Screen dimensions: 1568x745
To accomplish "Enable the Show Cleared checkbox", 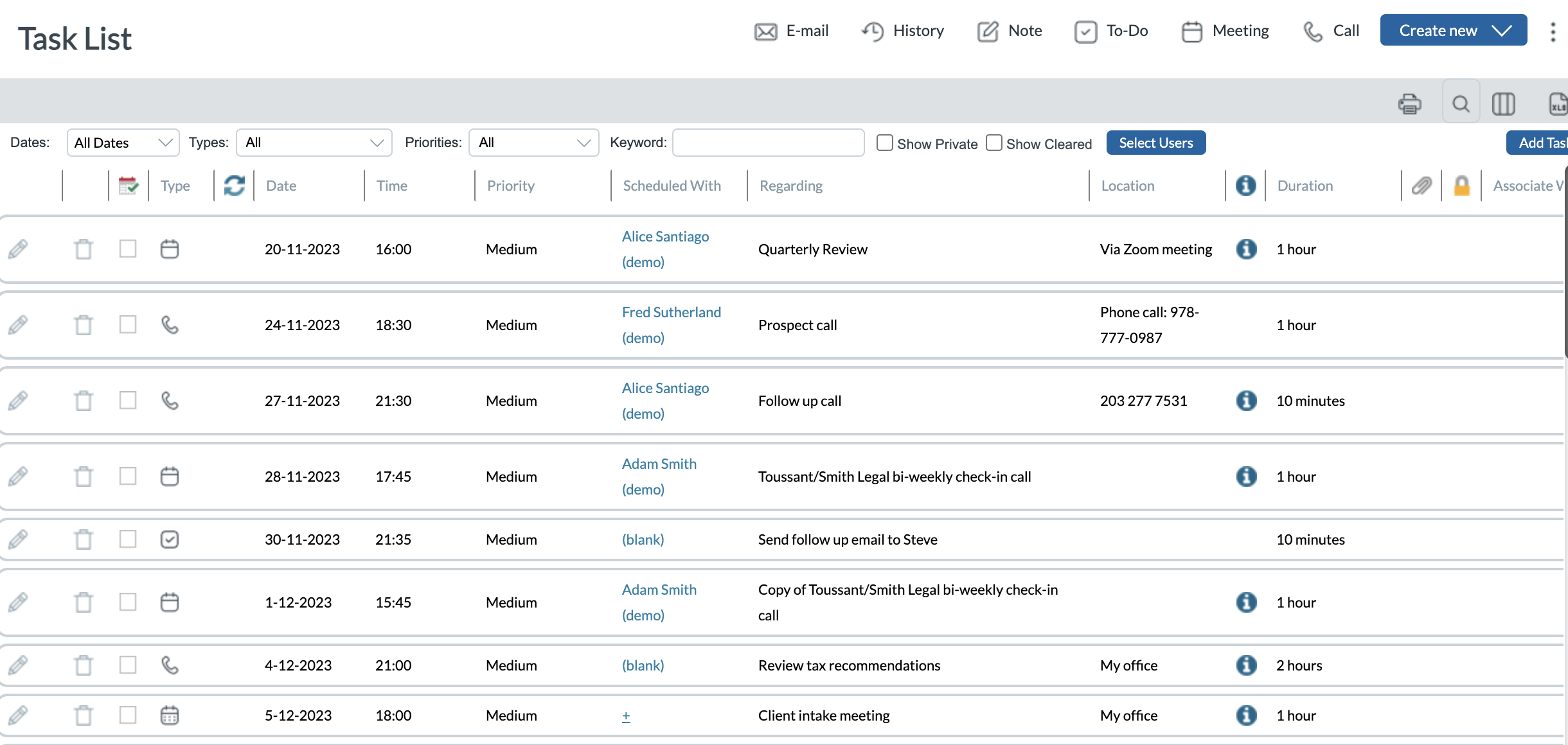I will pyautogui.click(x=994, y=143).
